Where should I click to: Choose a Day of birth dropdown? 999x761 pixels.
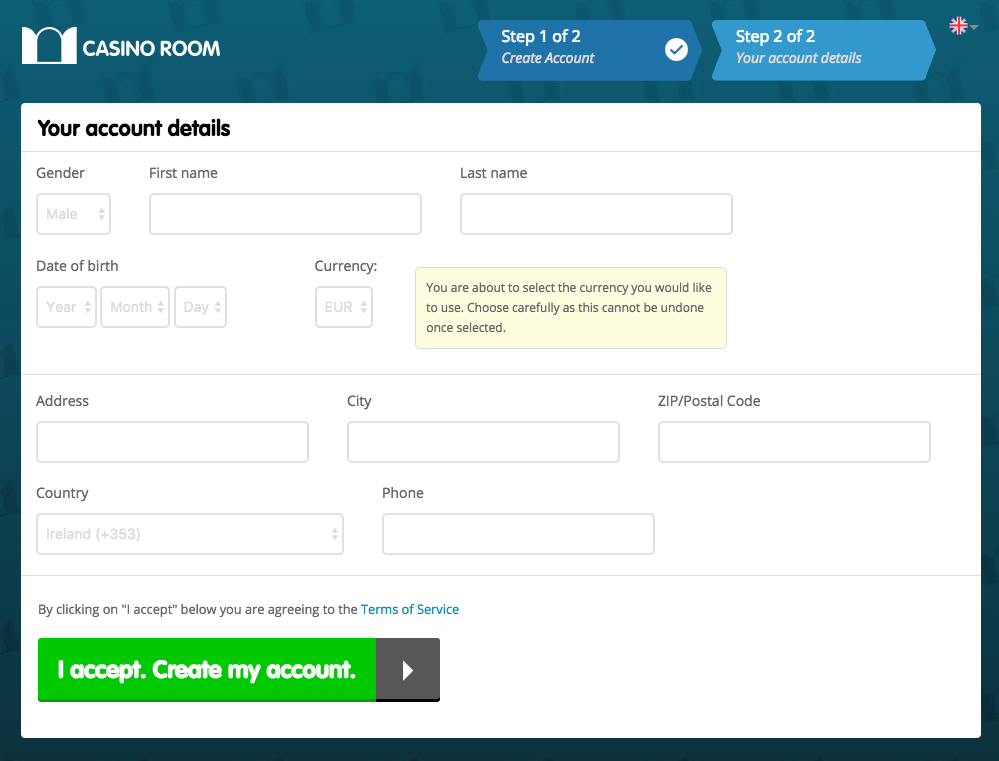click(200, 307)
